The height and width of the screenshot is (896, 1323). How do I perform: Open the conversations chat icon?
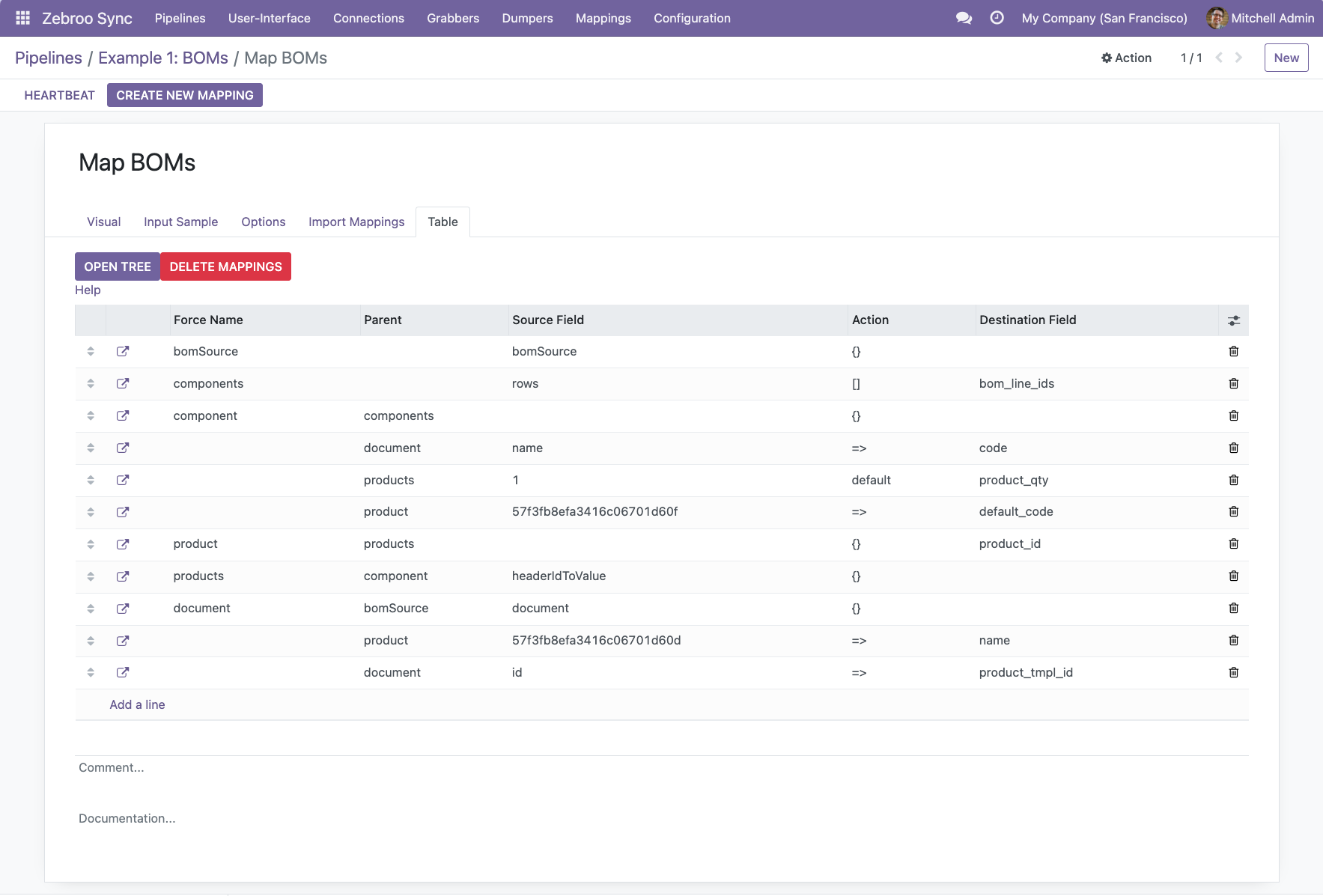tap(964, 18)
